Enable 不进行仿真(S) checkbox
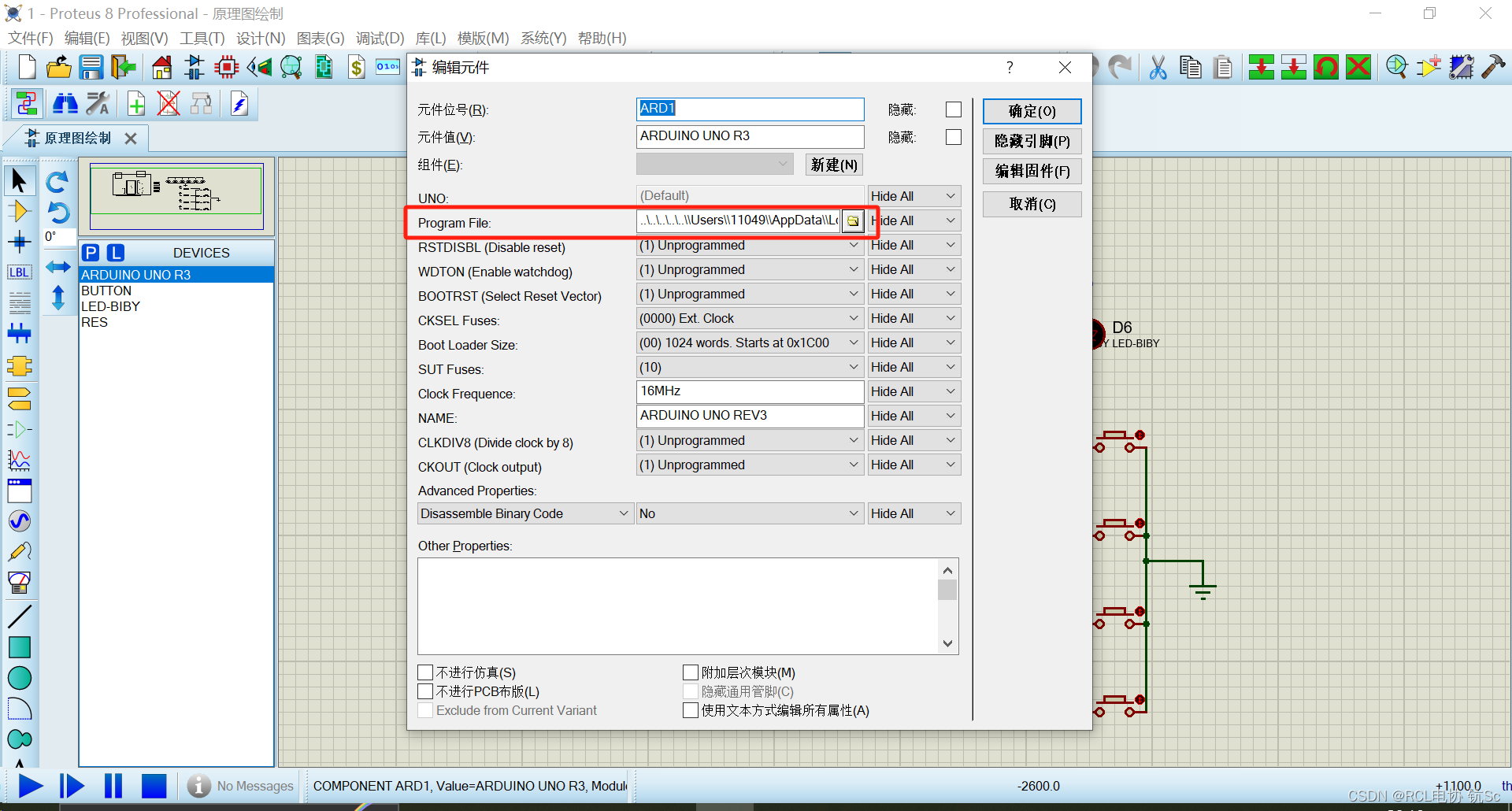The width and height of the screenshot is (1512, 811). [425, 672]
